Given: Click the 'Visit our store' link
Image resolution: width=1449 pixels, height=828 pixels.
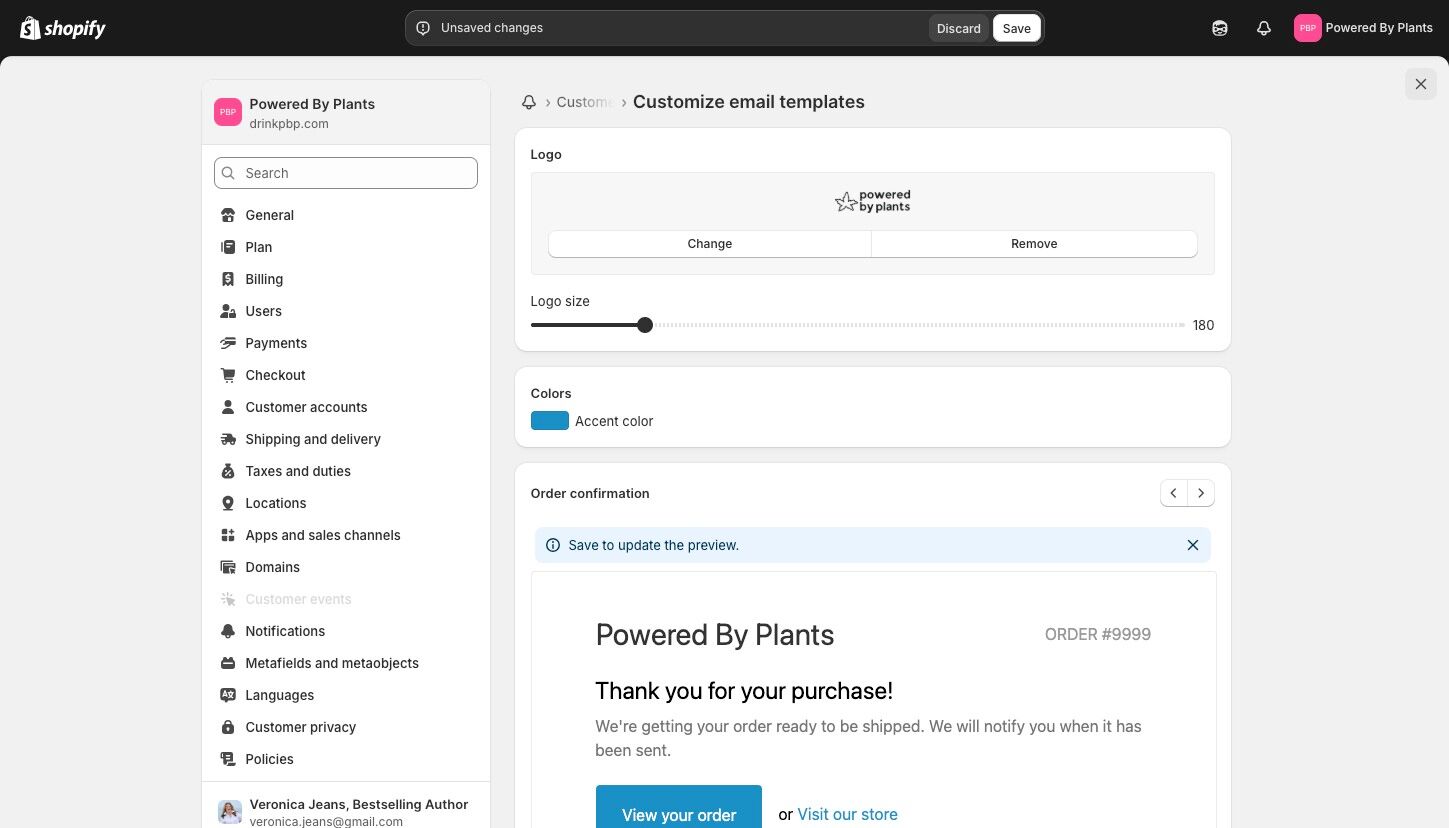Looking at the screenshot, I should 847,814.
